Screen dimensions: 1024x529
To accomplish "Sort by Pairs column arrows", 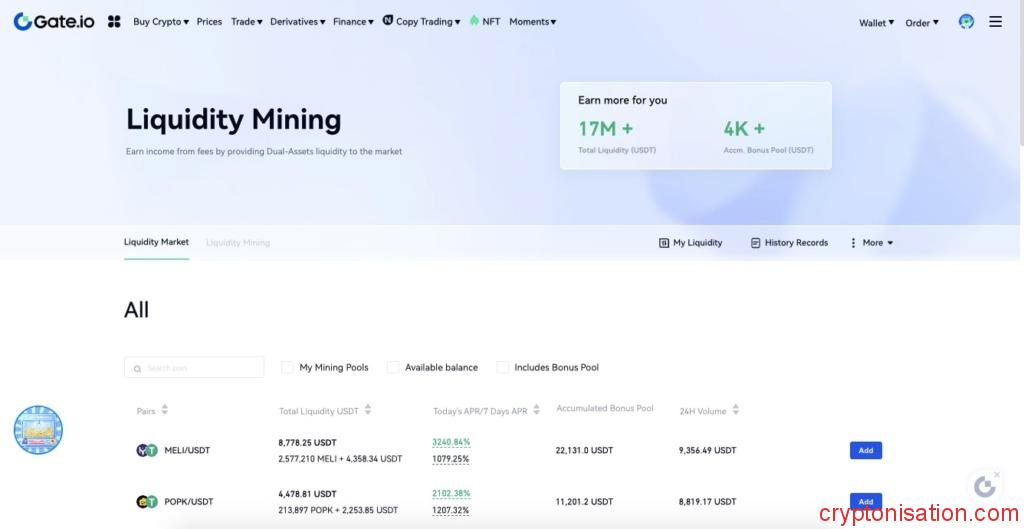I will [165, 409].
